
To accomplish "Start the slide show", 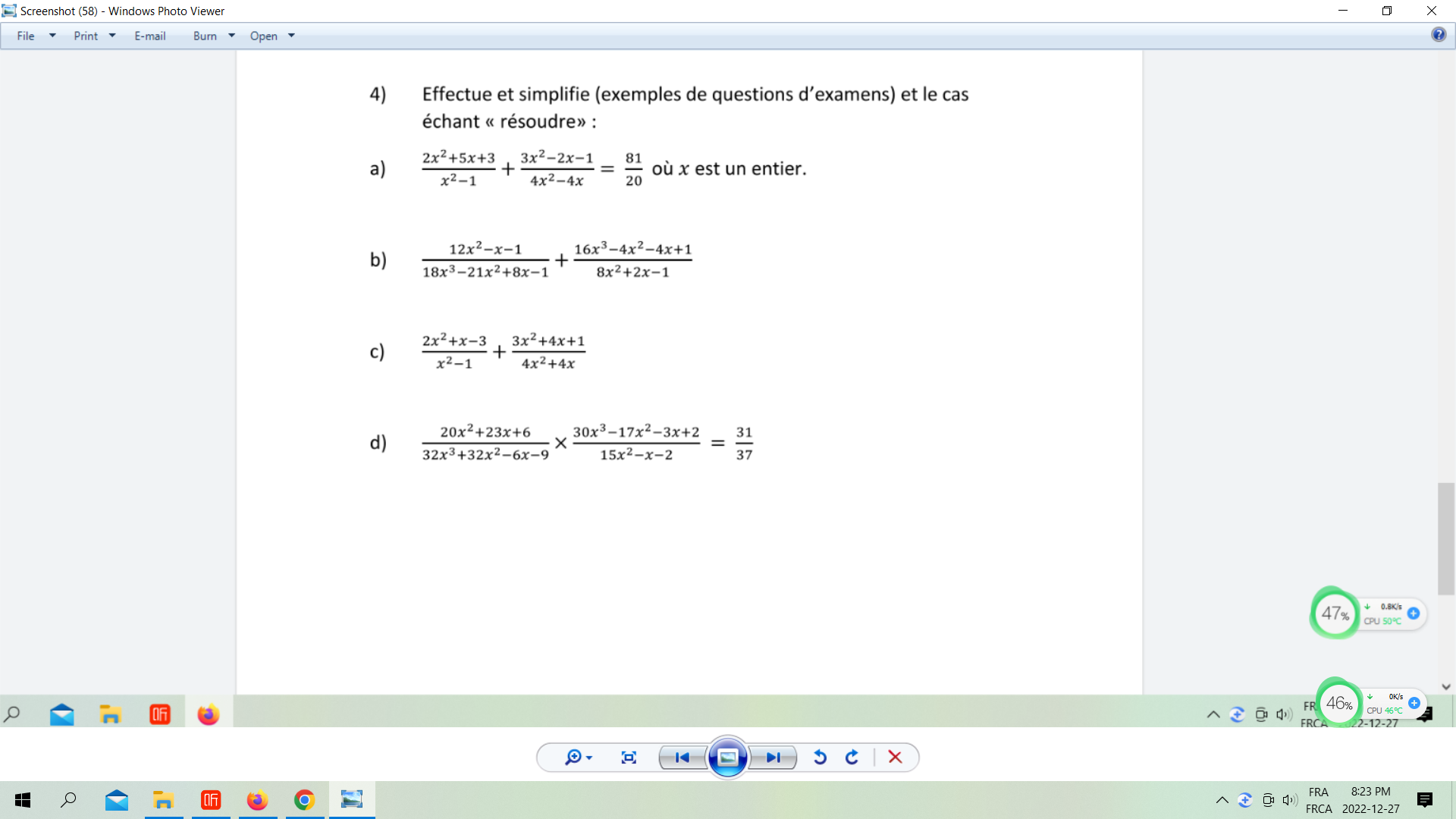I will [x=727, y=757].
